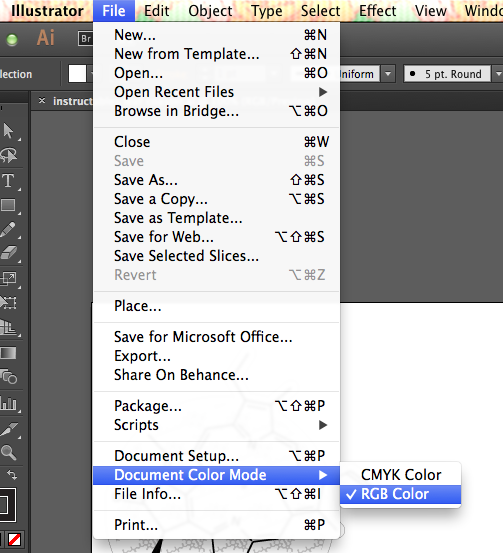Choose File Info... menu item
The height and width of the screenshot is (553, 503).
[x=216, y=494]
